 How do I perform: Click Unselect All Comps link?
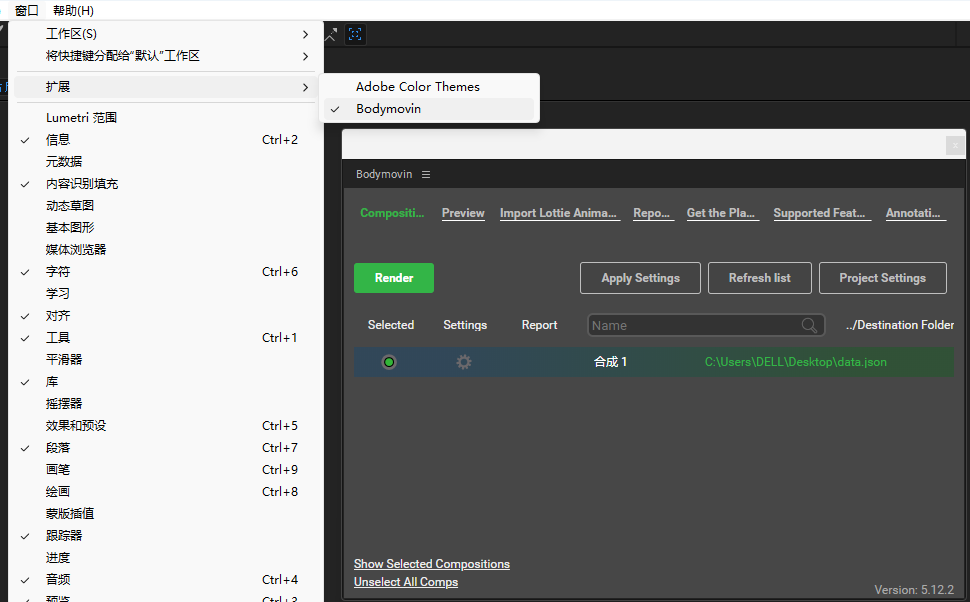point(406,582)
